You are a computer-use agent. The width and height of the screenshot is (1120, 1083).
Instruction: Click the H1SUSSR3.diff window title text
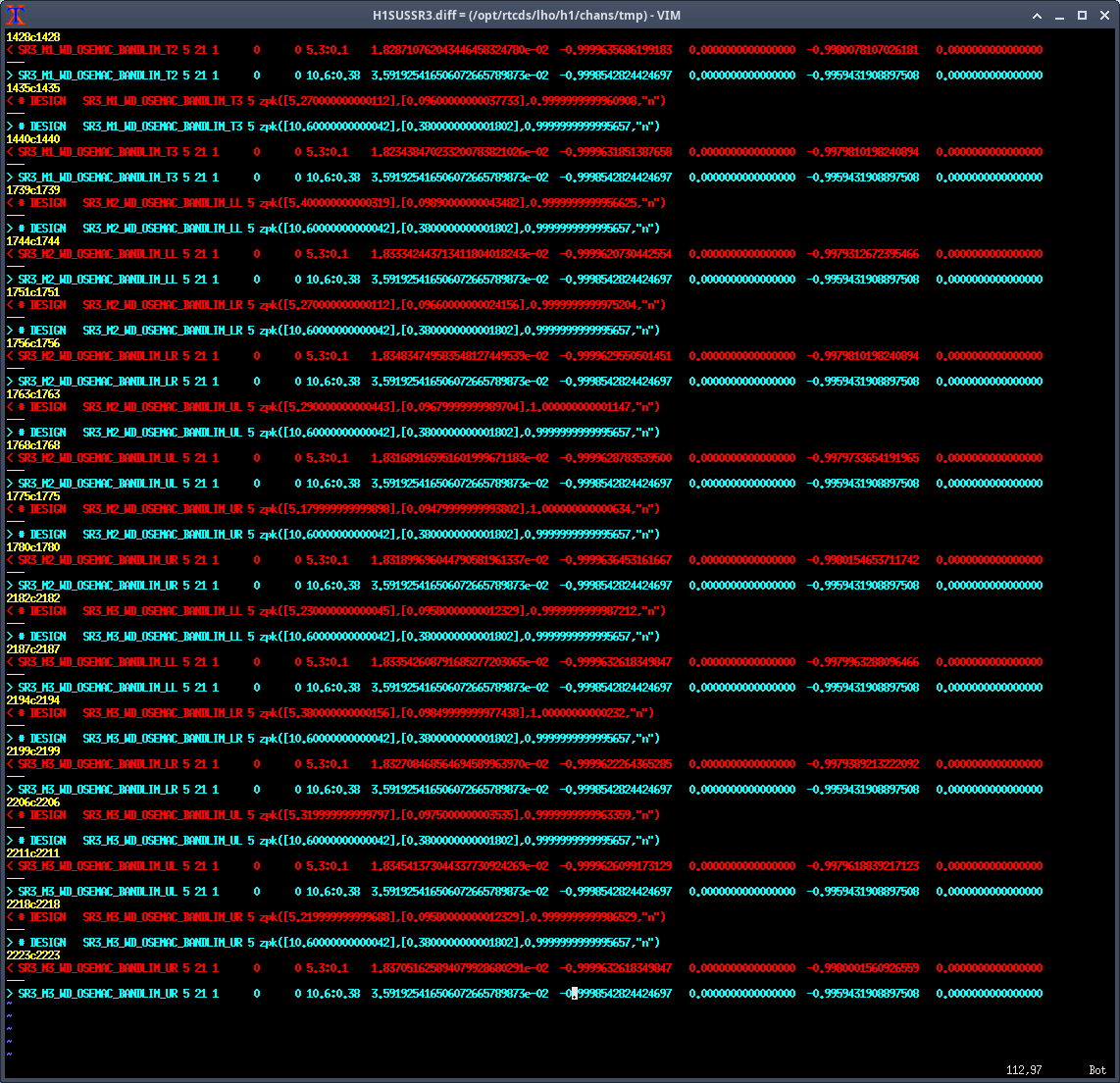click(559, 16)
